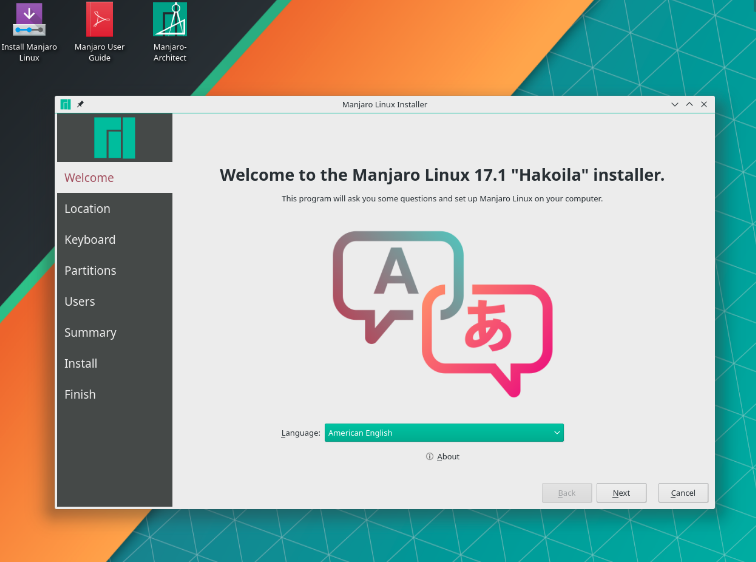Select the Location step in sidebar
Viewport: 756px width, 562px height.
115,209
